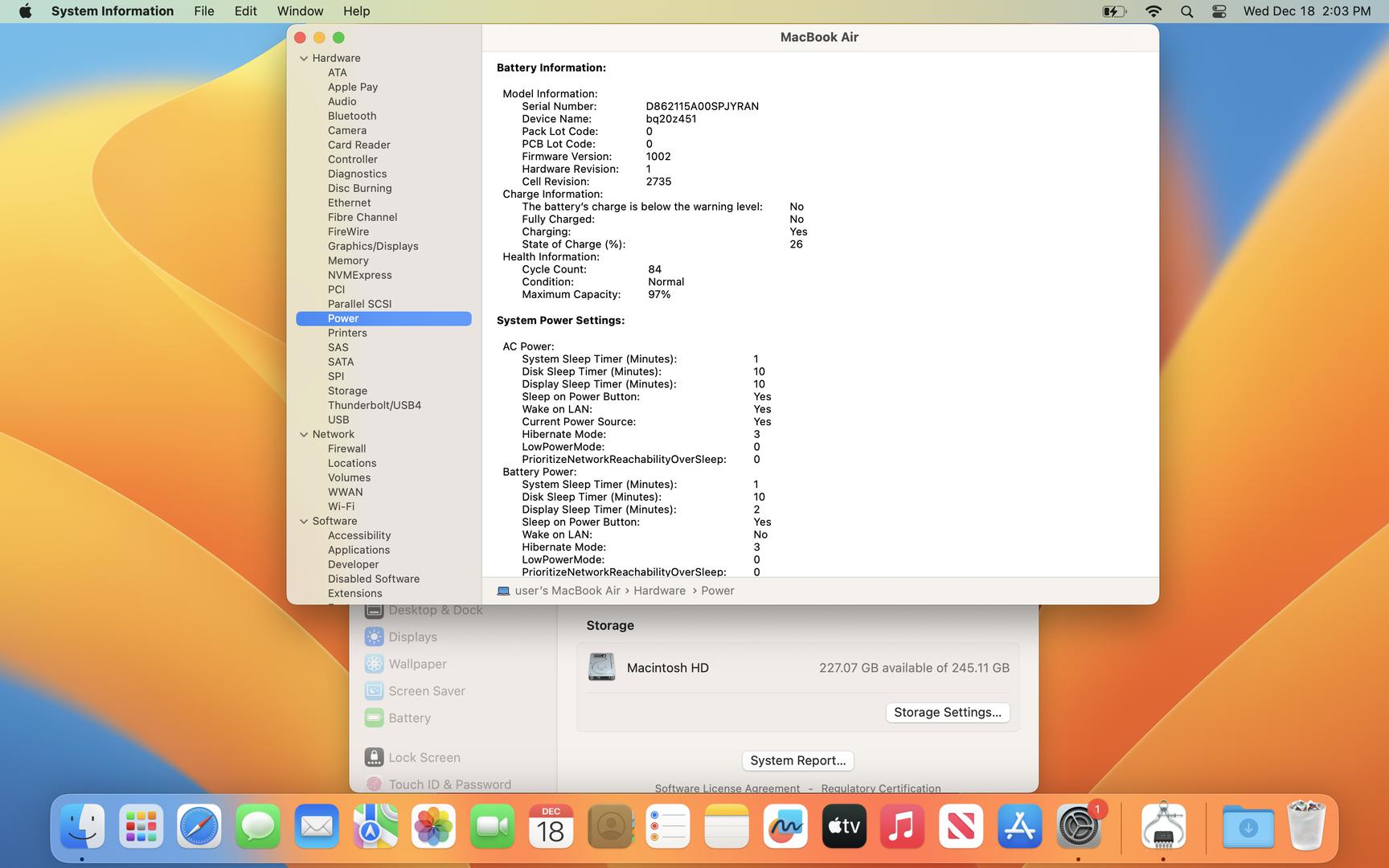Open System Settings in the dock
This screenshot has height=868, width=1389.
[x=1078, y=826]
